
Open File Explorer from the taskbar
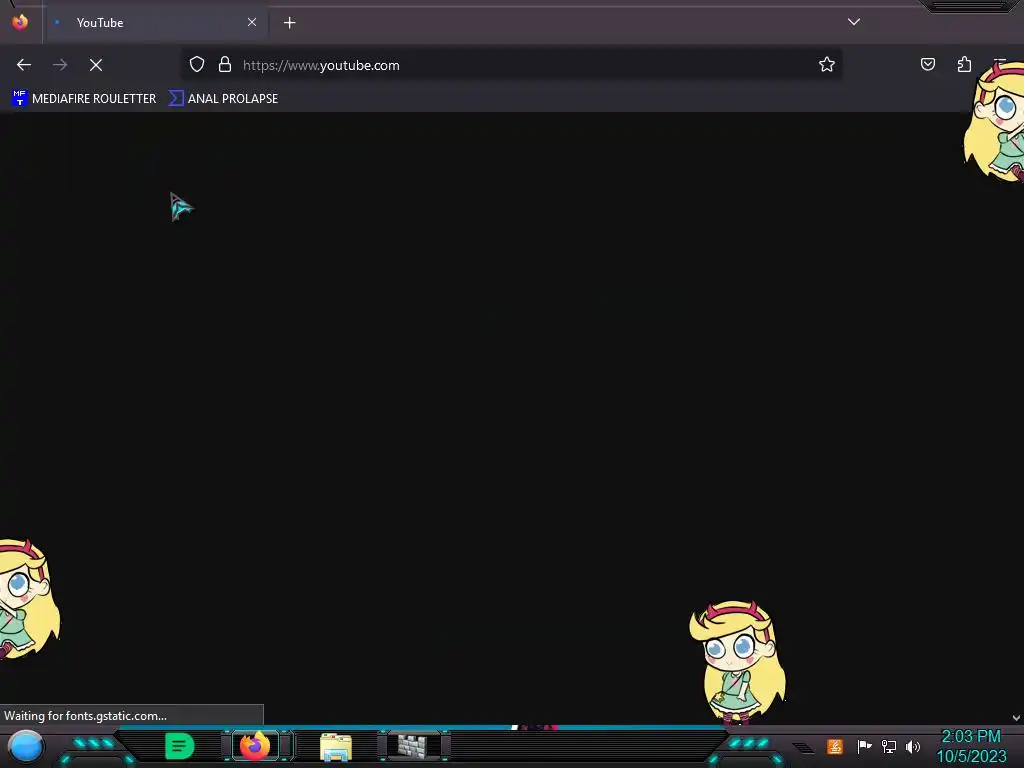click(x=336, y=747)
